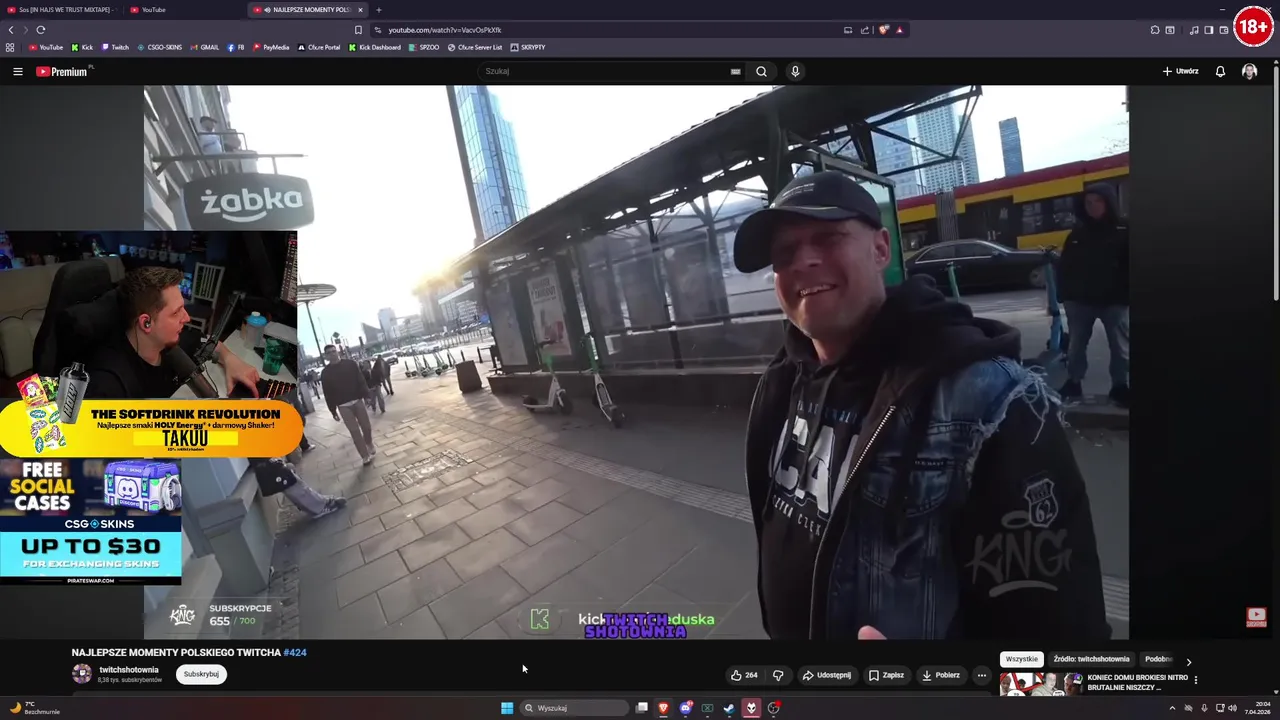Open the GMAIL bookmark
The width and height of the screenshot is (1280, 720).
[204, 47]
